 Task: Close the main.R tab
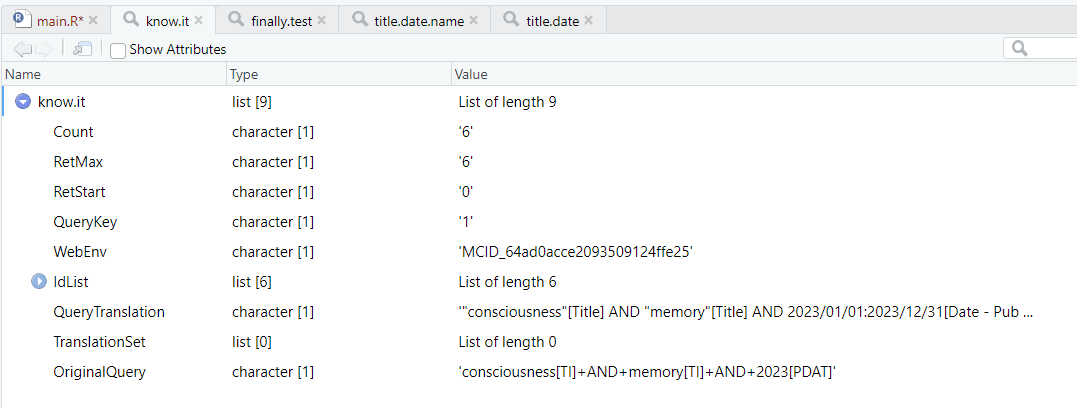pyautogui.click(x=93, y=20)
